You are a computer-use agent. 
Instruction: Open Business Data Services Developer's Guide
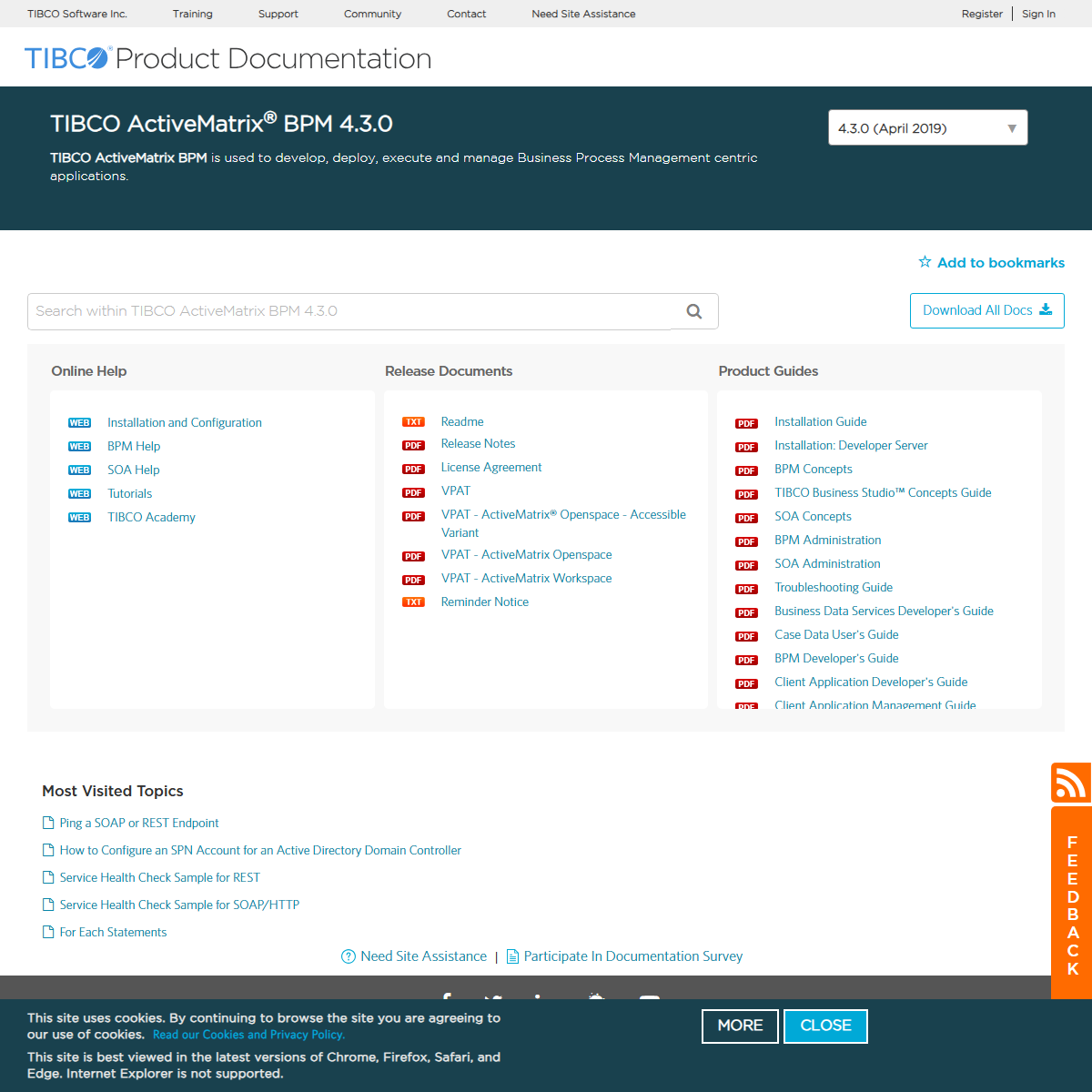point(884,611)
